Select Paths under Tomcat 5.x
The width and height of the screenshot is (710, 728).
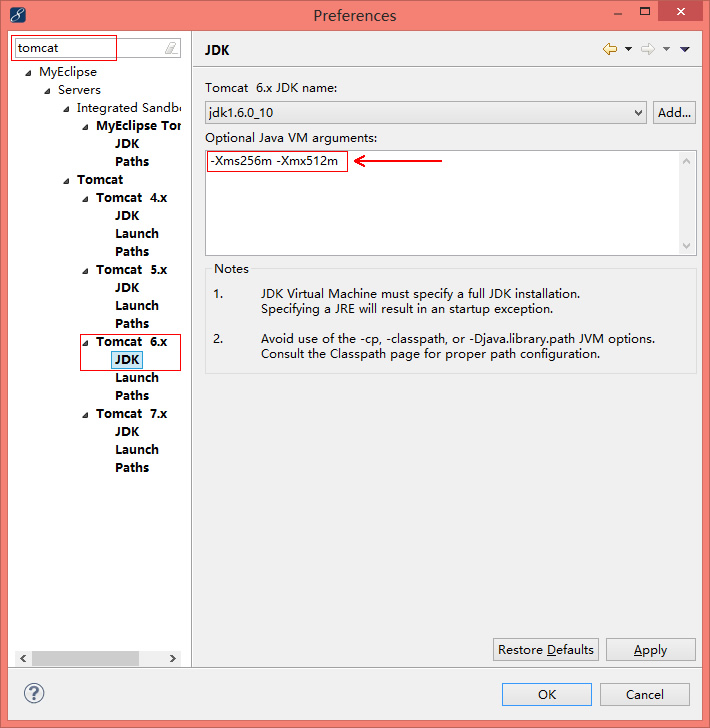pyautogui.click(x=132, y=324)
